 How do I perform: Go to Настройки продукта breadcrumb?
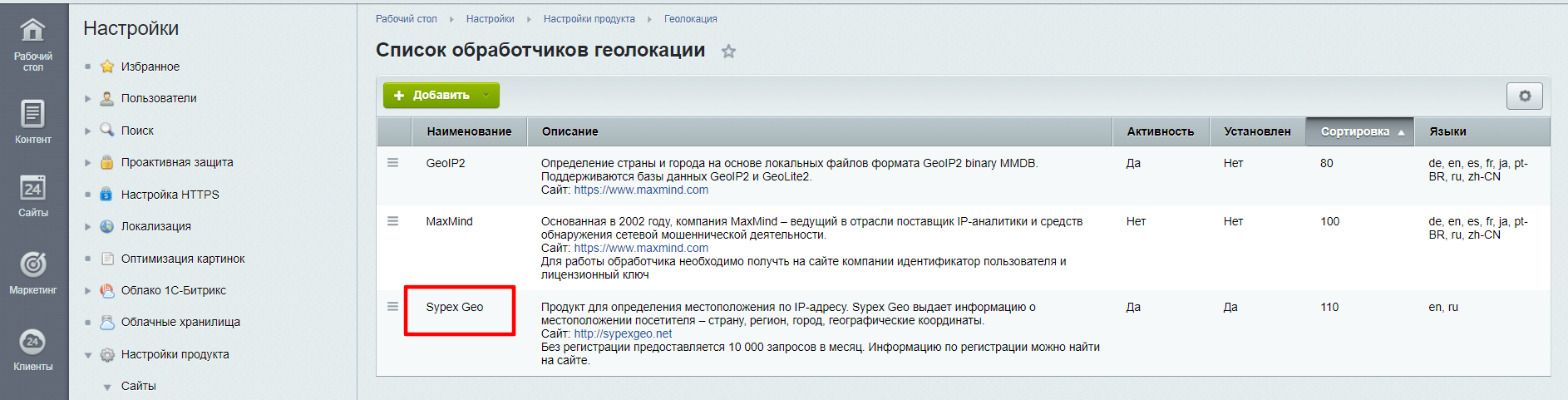coord(589,19)
